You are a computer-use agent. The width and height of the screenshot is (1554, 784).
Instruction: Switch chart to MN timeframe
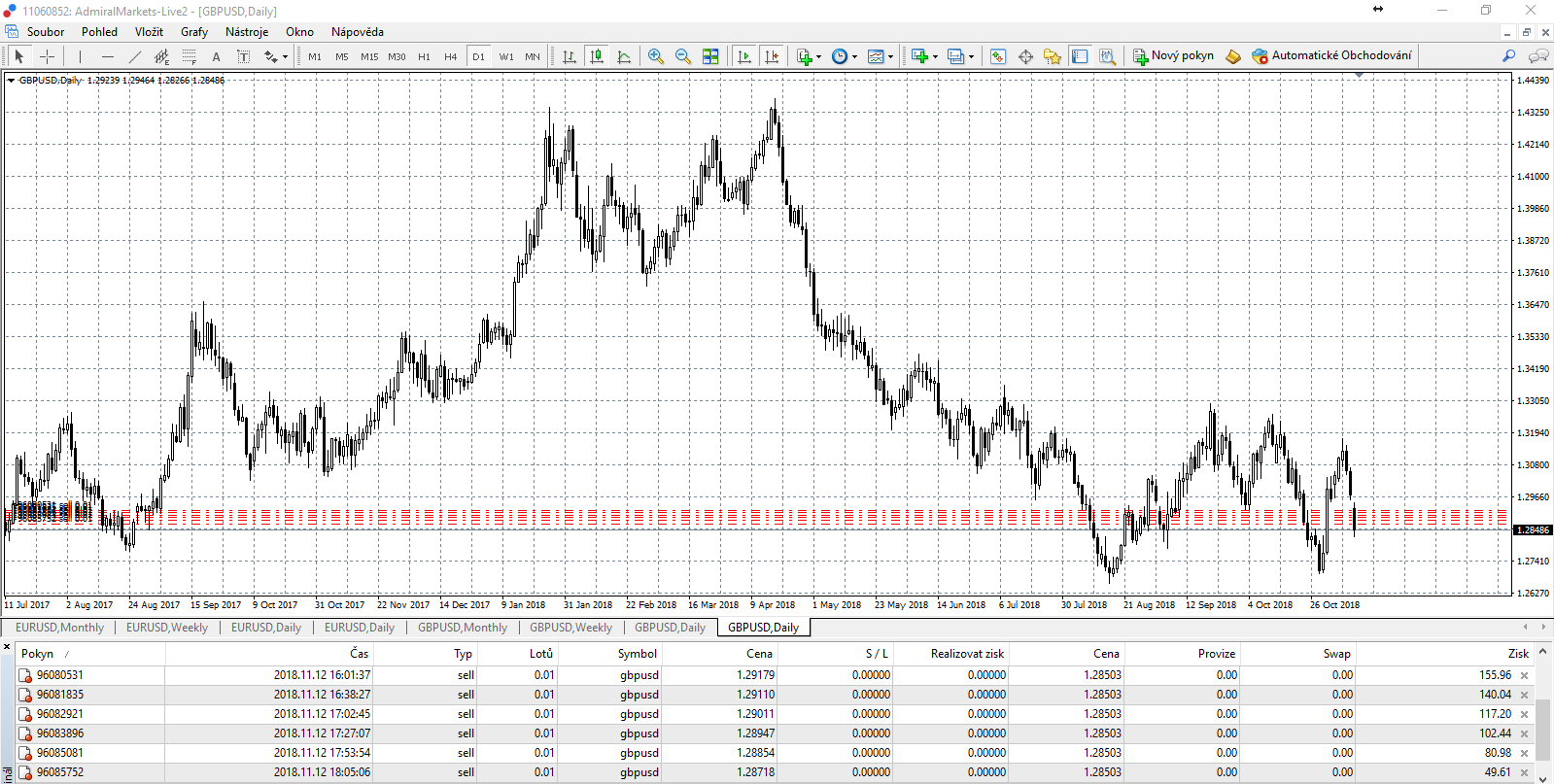click(533, 56)
